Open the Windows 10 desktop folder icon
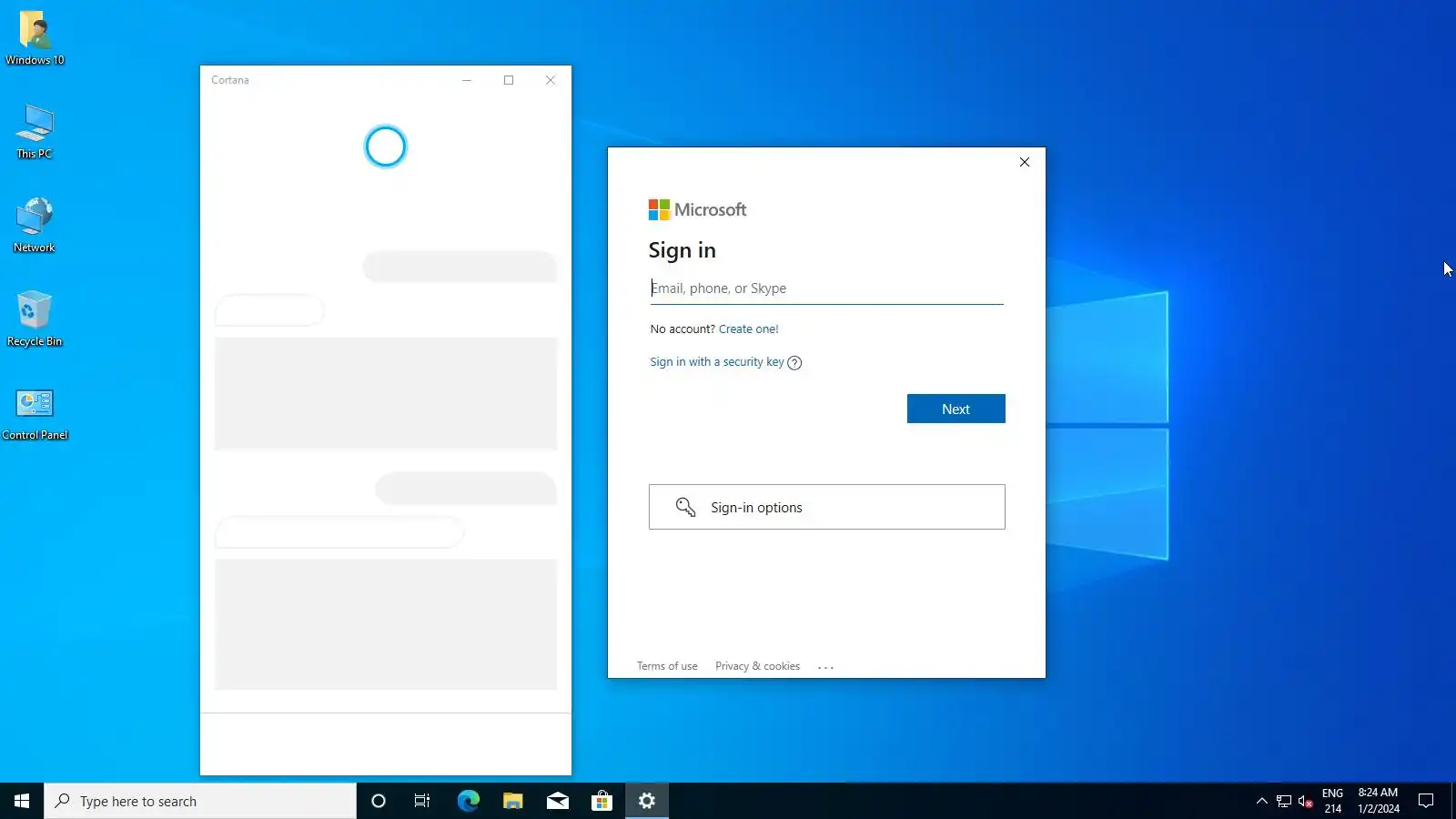Image resolution: width=1456 pixels, height=819 pixels. point(35,38)
